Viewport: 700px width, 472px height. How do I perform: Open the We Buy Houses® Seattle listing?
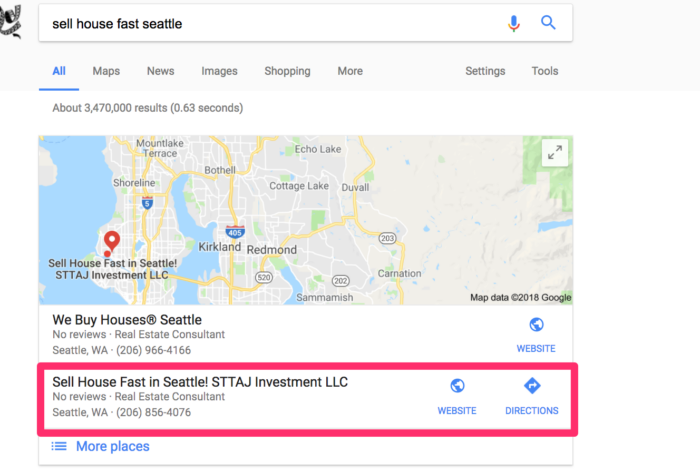pyautogui.click(x=127, y=320)
